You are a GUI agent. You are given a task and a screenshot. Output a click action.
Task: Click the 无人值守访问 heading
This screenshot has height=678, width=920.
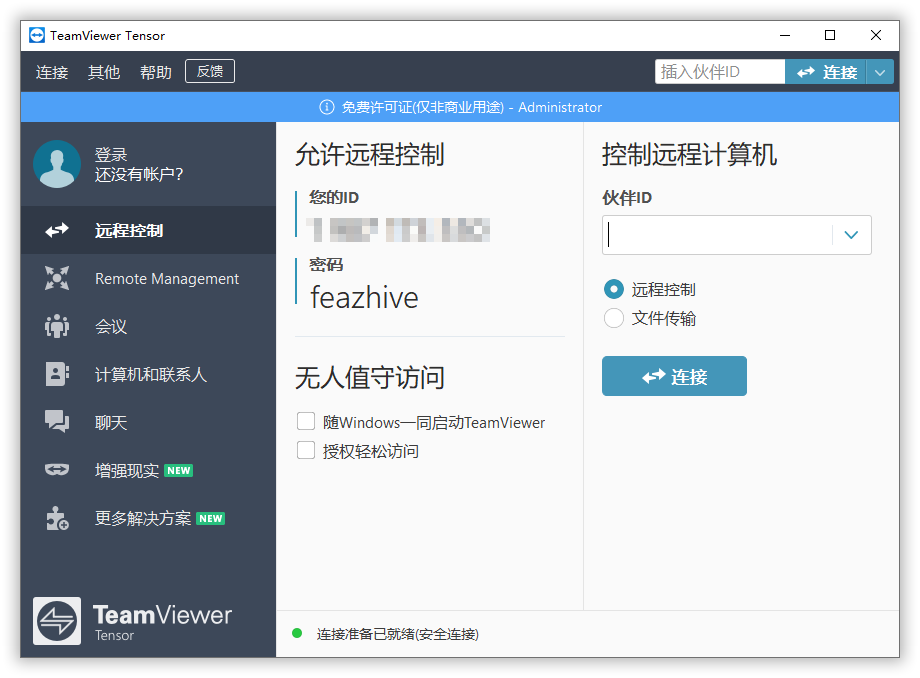pyautogui.click(x=370, y=377)
